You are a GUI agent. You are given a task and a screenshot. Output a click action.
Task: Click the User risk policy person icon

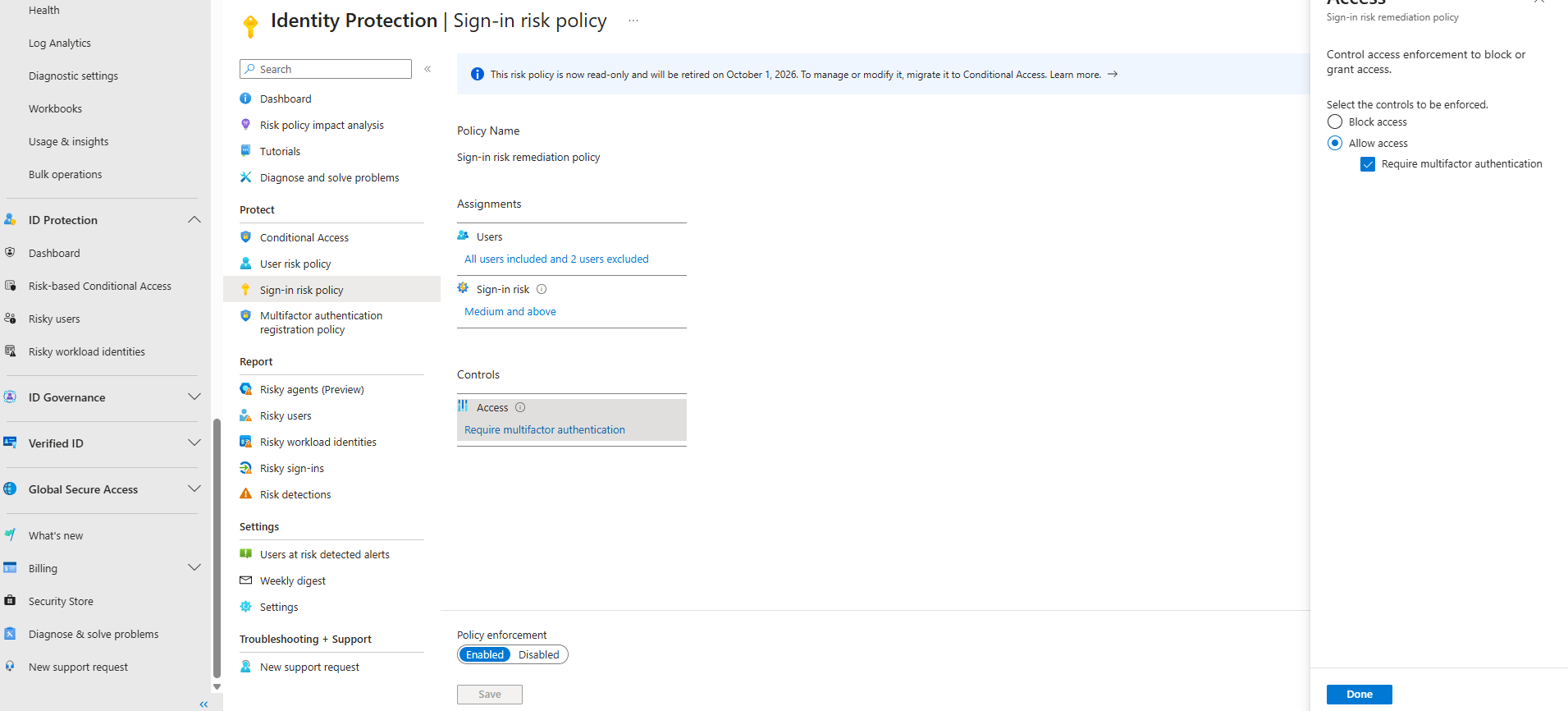[245, 264]
